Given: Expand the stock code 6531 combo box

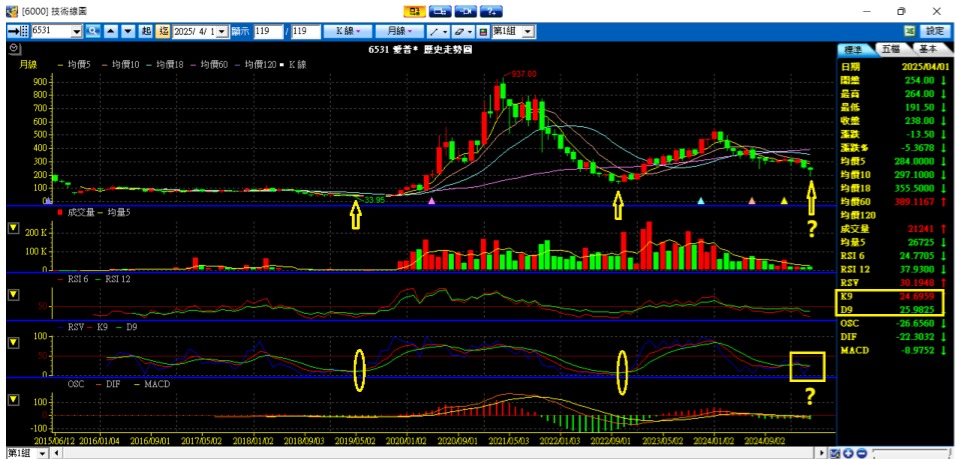Looking at the screenshot, I should pos(77,32).
